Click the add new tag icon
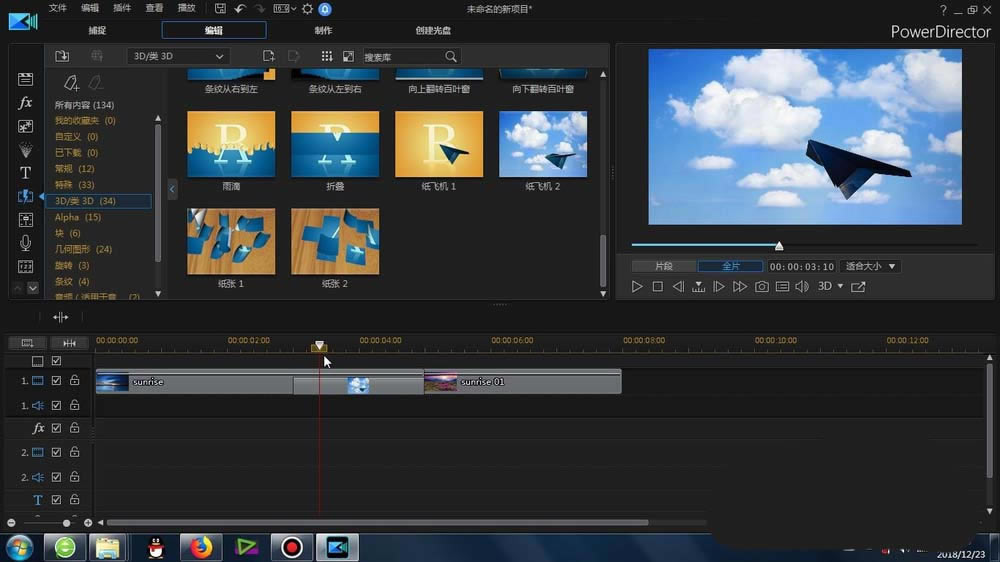The height and width of the screenshot is (562, 1000). [x=71, y=83]
